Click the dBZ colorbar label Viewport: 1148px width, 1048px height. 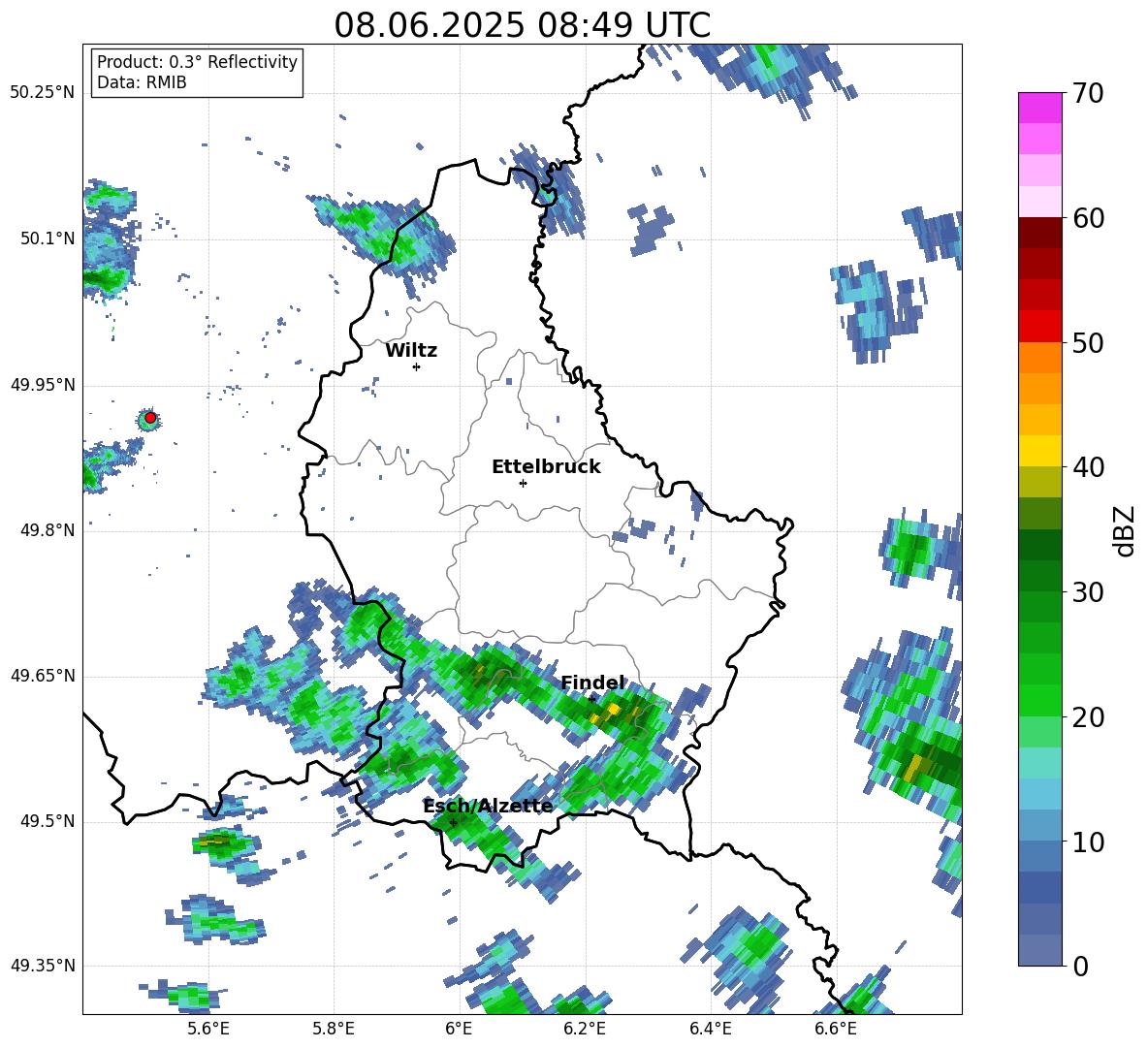(1125, 530)
